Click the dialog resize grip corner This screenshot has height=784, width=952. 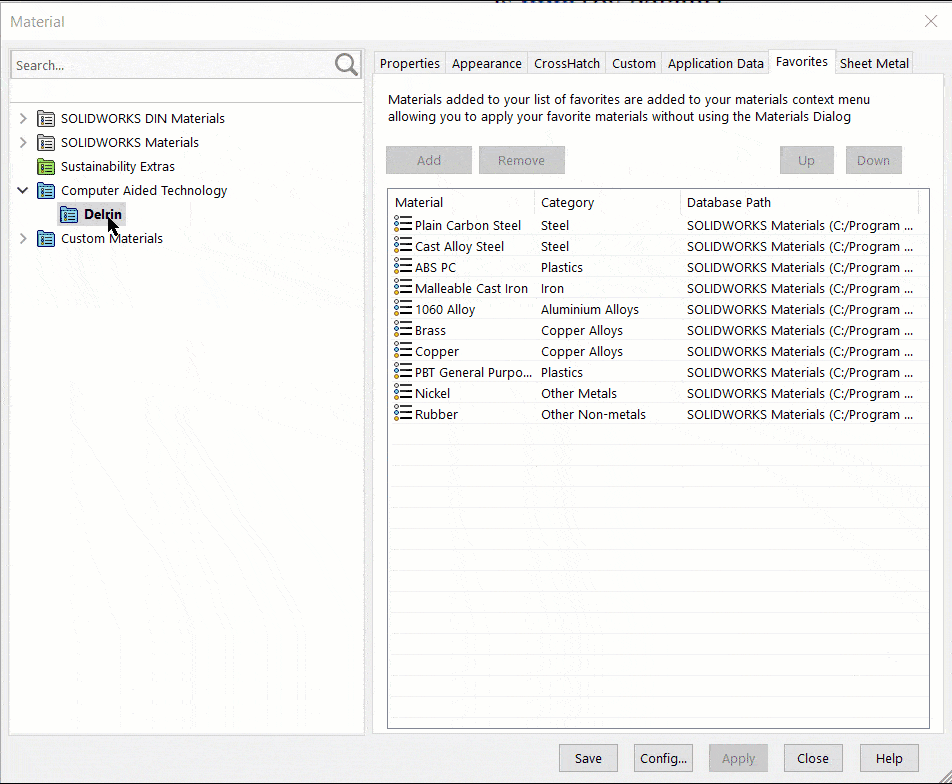tap(945, 777)
